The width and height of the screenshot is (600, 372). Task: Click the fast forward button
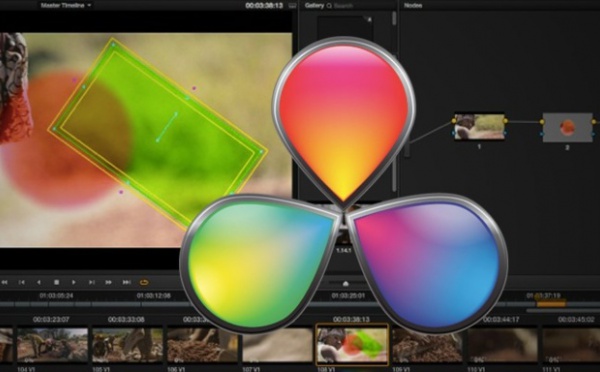point(109,282)
